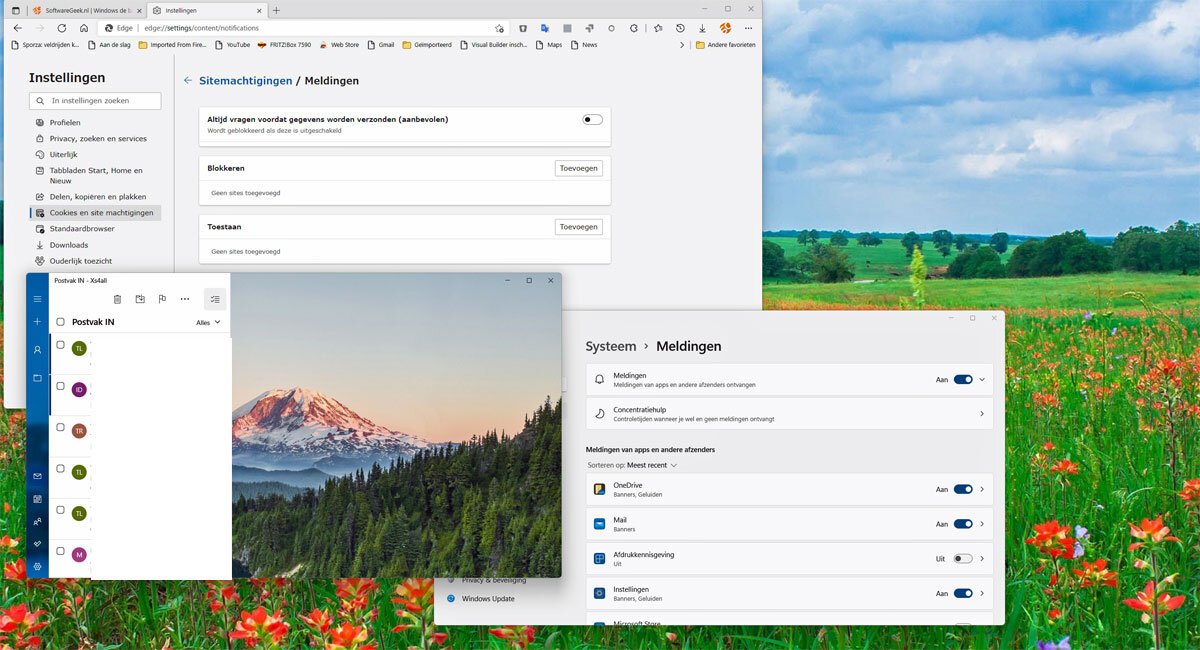Open Mail notification details chevron in Settings
The image size is (1200, 650).
[982, 524]
